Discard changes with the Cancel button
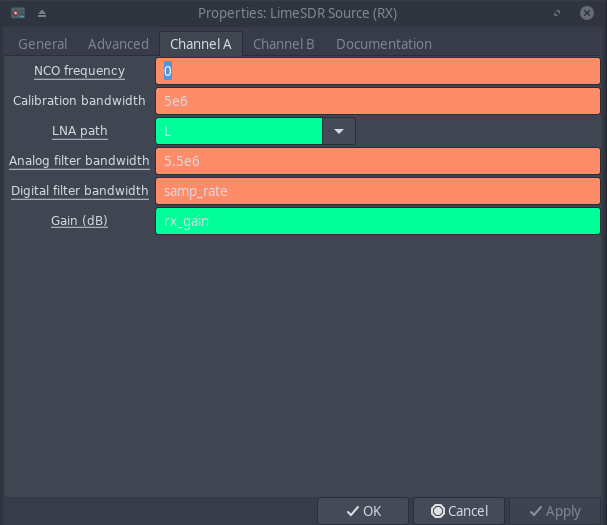The height and width of the screenshot is (525, 607). click(459, 511)
